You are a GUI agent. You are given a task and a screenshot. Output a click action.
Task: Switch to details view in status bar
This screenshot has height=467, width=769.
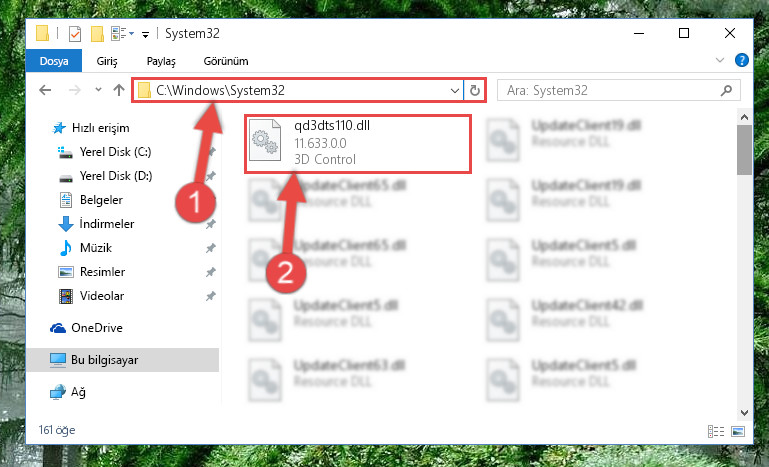coord(716,431)
